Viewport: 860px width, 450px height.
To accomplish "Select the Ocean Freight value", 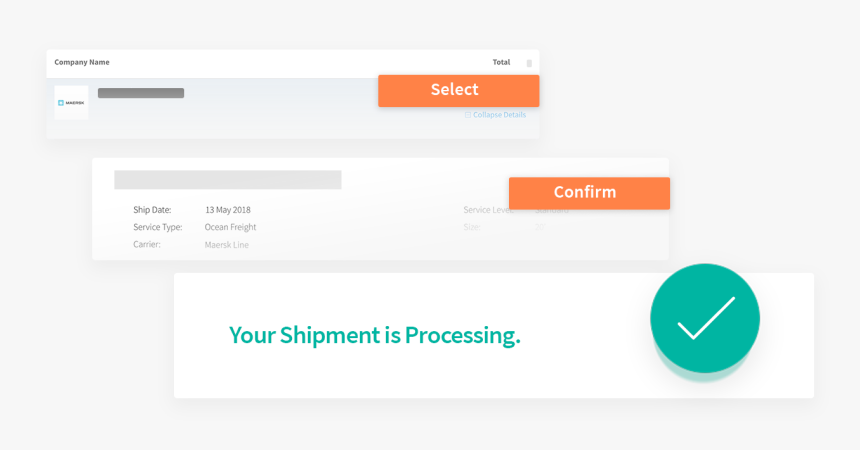I will point(230,227).
